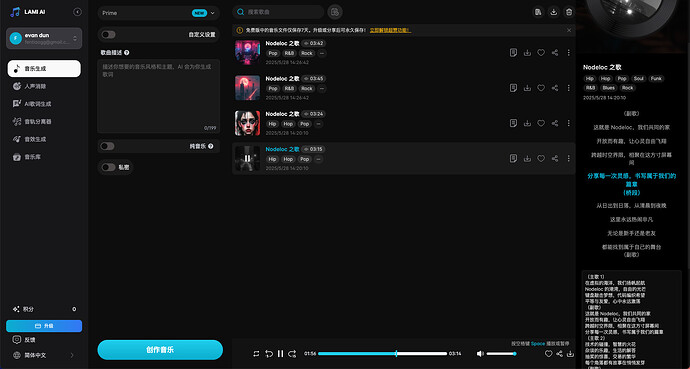Open lyrics for the 03:15 song
This screenshot has height=369, width=690.
[513, 158]
